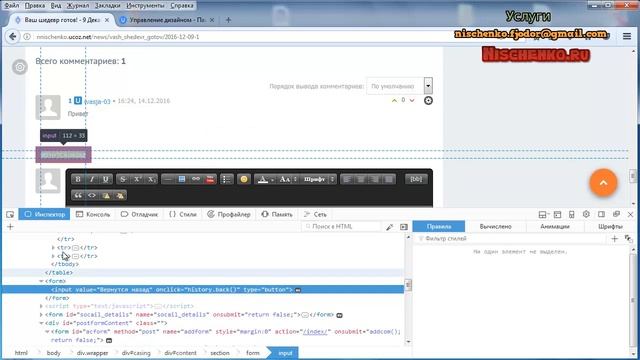The width and height of the screenshot is (640, 360).
Task: Click the div#content breadcrumb in inspector
Action: click(180, 353)
